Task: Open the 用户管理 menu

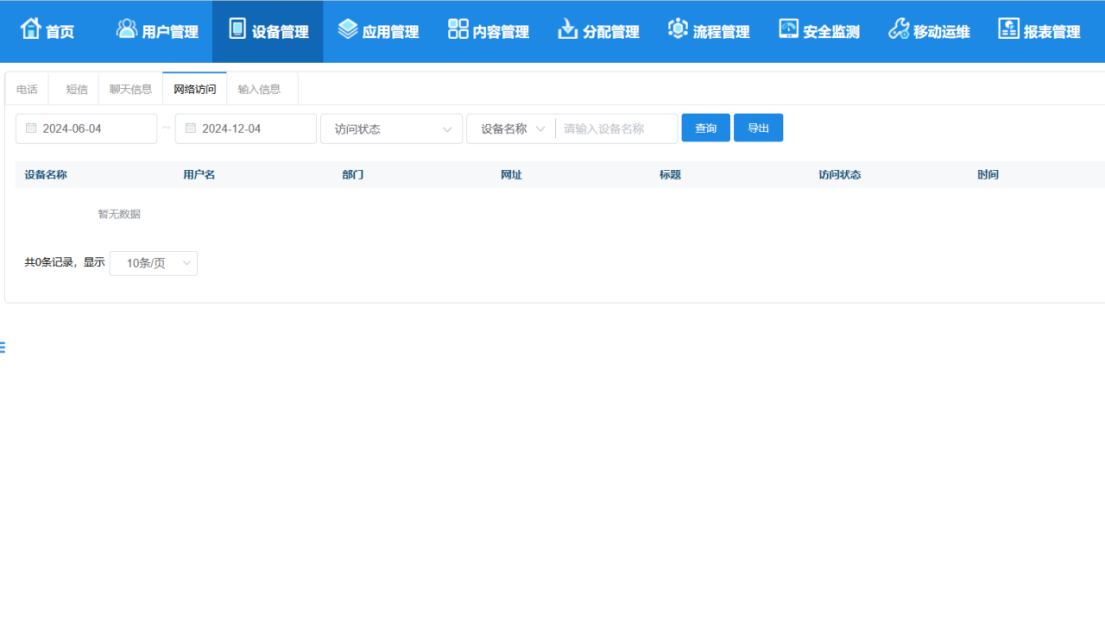Action: coord(156,31)
